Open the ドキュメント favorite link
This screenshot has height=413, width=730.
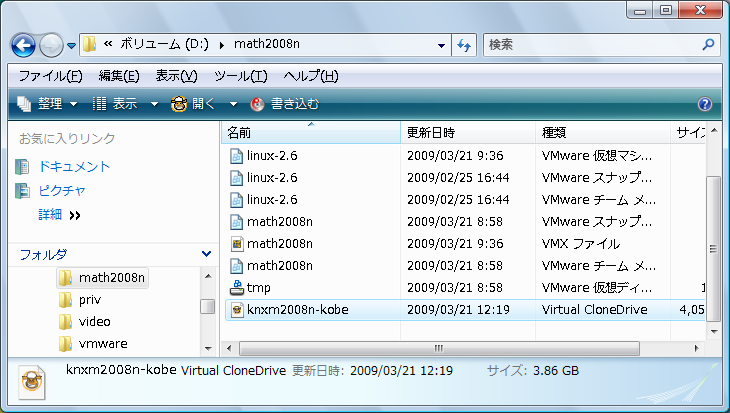(74, 167)
